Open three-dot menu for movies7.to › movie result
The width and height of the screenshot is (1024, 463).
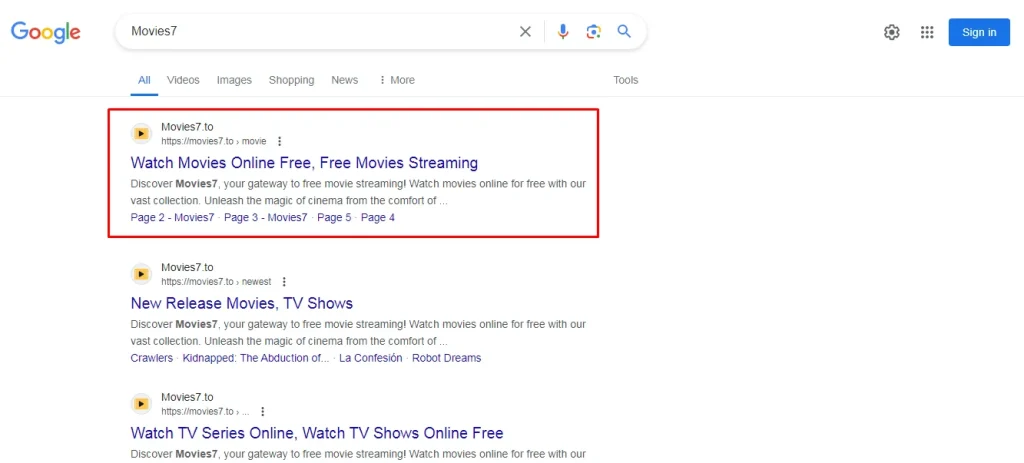click(280, 141)
